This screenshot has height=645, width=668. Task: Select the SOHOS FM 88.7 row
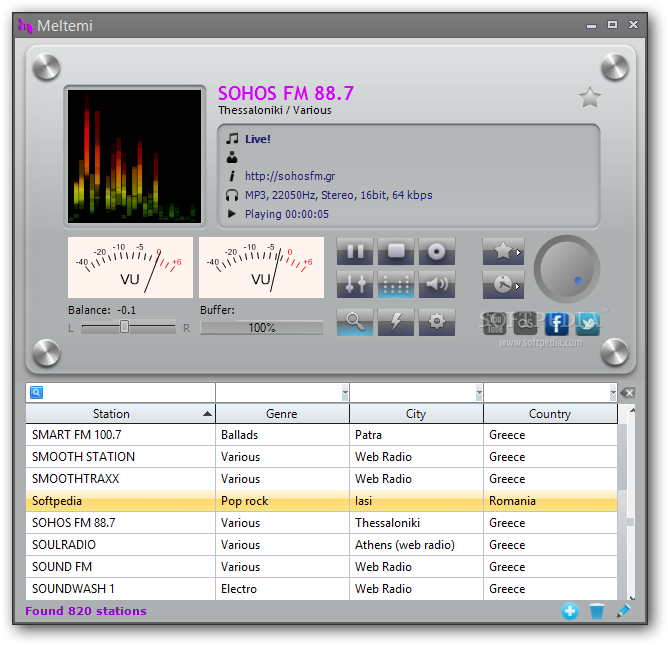click(x=321, y=523)
